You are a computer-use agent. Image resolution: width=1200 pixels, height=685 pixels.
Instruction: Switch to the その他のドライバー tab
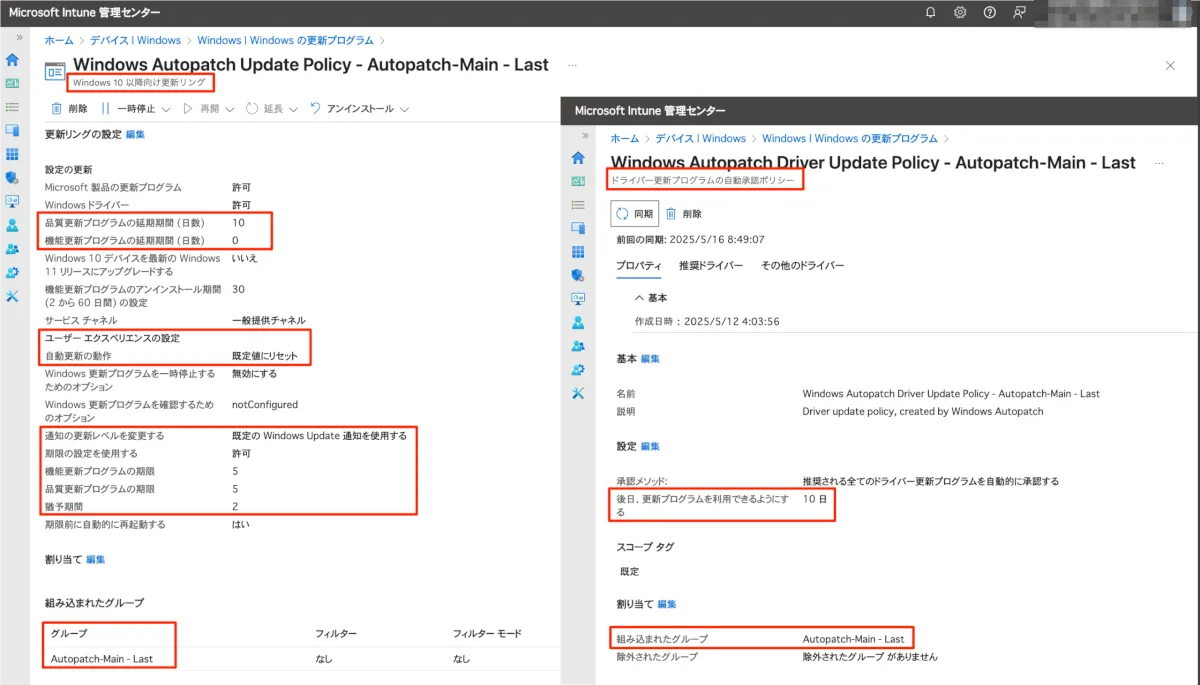coord(802,266)
